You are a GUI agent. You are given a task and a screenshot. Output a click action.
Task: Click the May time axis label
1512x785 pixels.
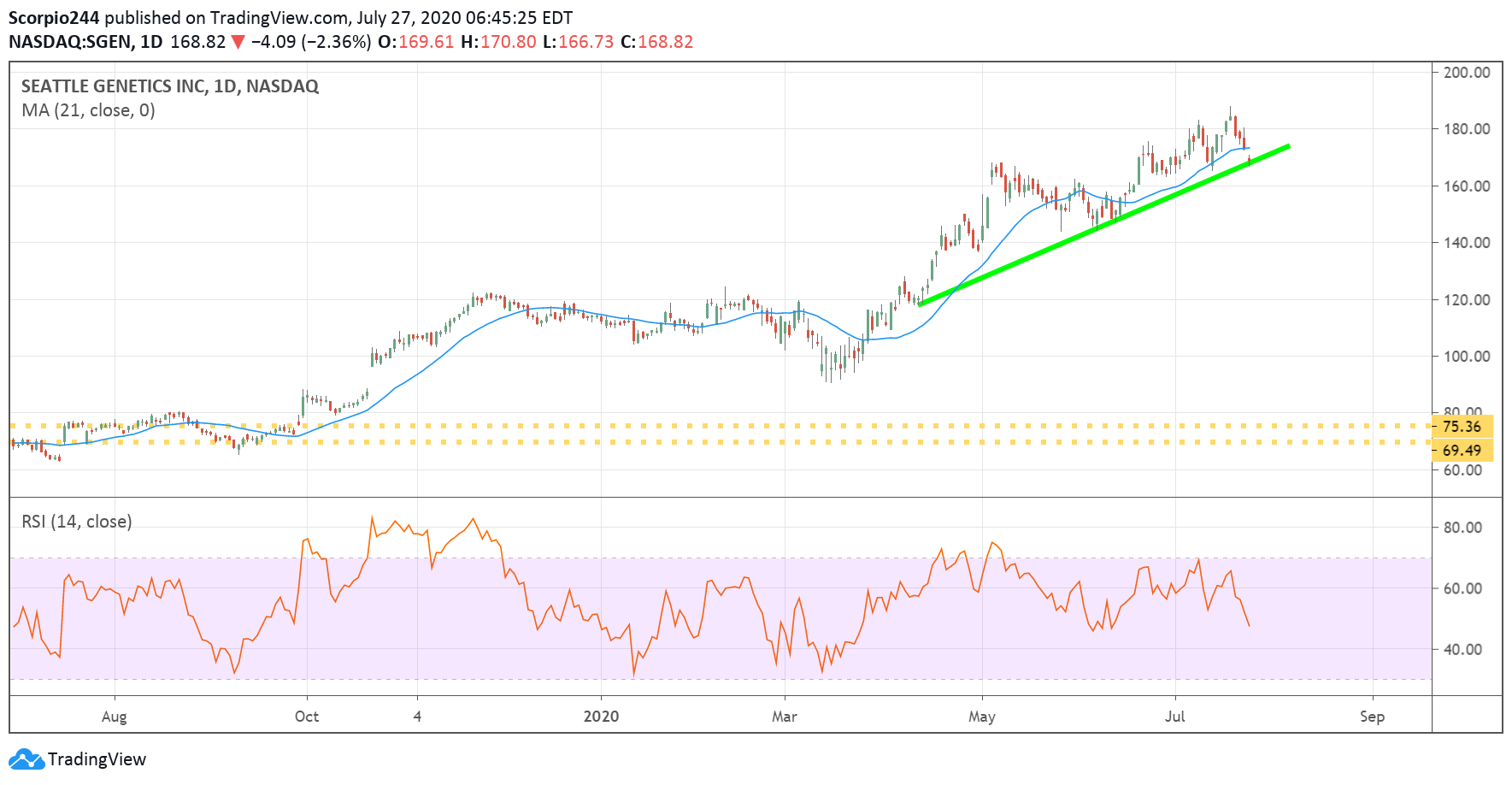982,717
